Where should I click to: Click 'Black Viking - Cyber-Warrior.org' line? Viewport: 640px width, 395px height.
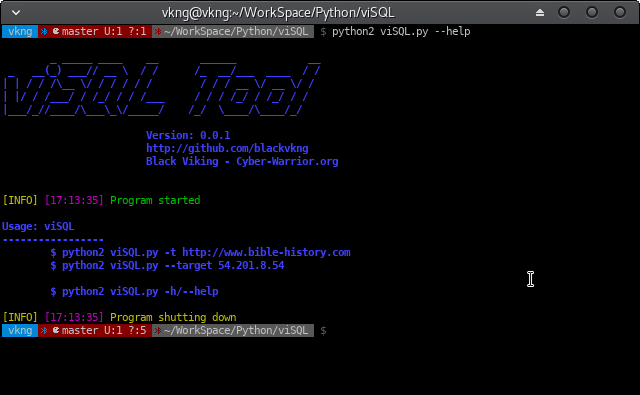pos(242,161)
